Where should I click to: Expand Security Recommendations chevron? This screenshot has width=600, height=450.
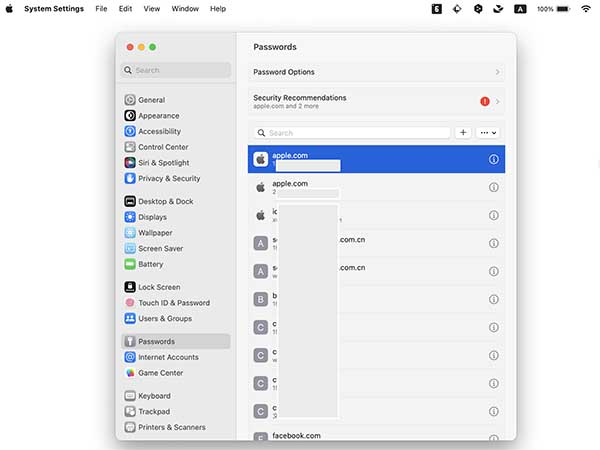click(x=497, y=101)
